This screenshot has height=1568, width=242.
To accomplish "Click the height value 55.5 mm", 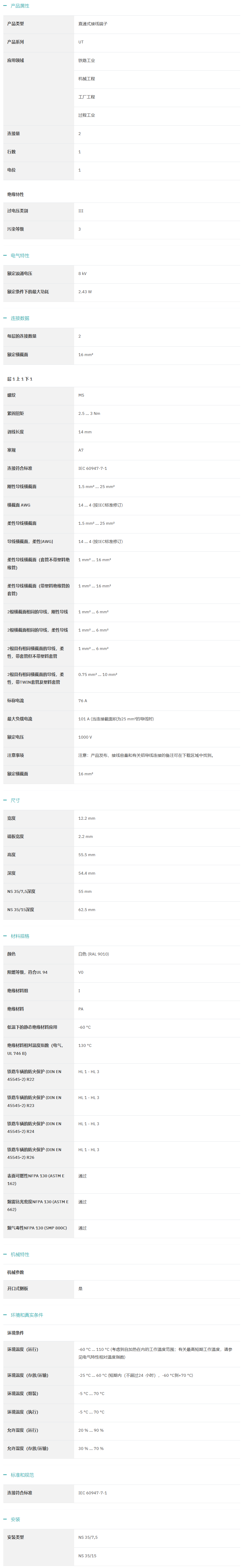I will tap(87, 855).
